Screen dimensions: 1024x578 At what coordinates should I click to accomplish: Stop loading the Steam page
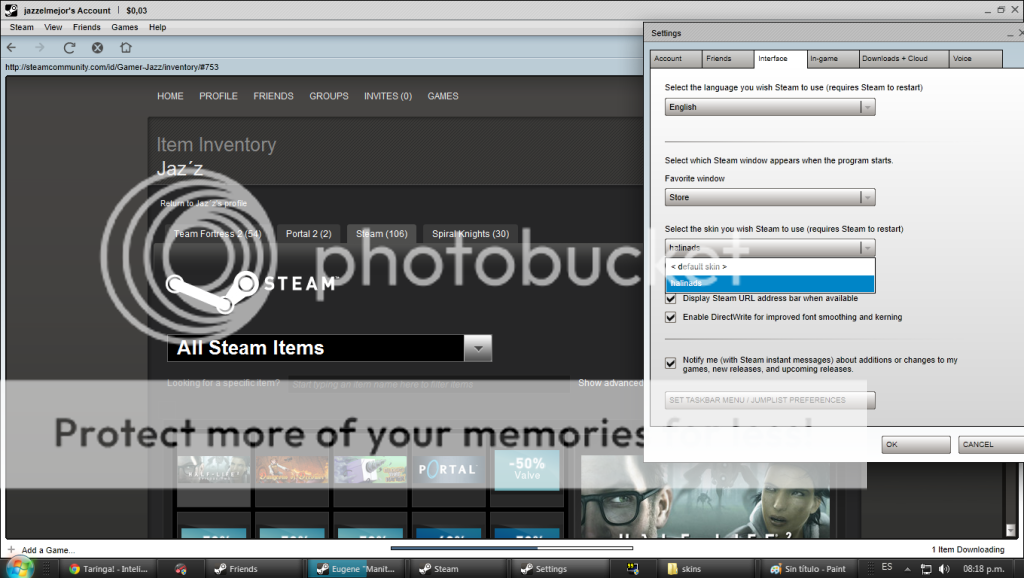pos(97,47)
